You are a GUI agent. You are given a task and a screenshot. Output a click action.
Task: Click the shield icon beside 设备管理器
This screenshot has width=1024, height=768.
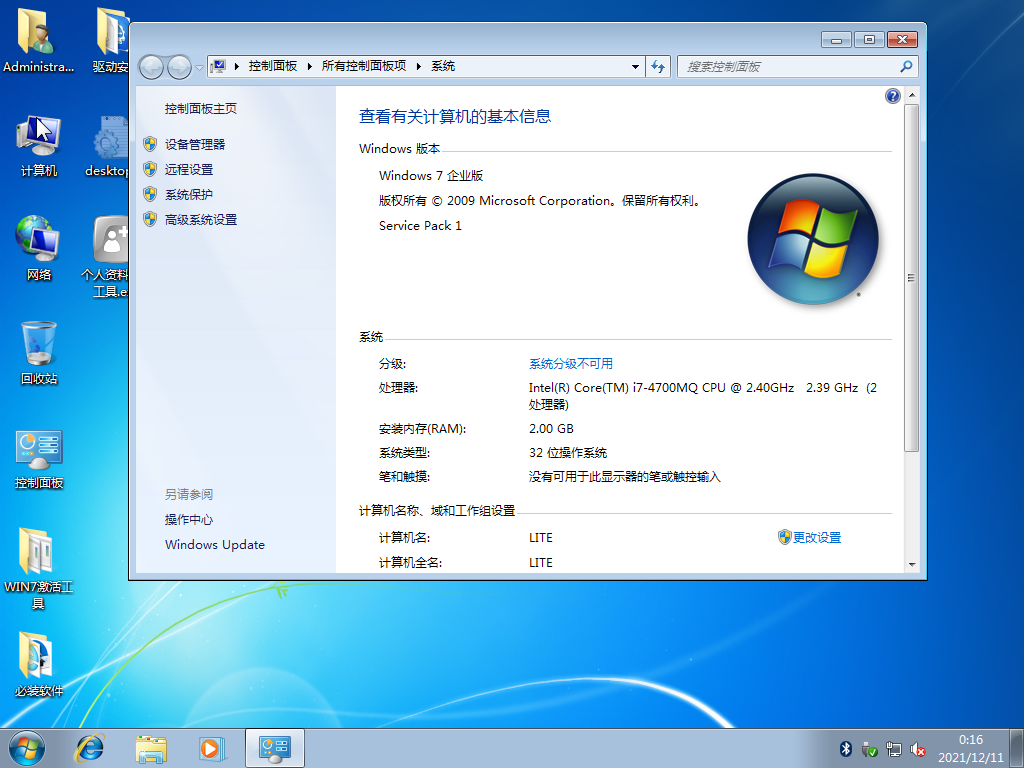[x=150, y=144]
